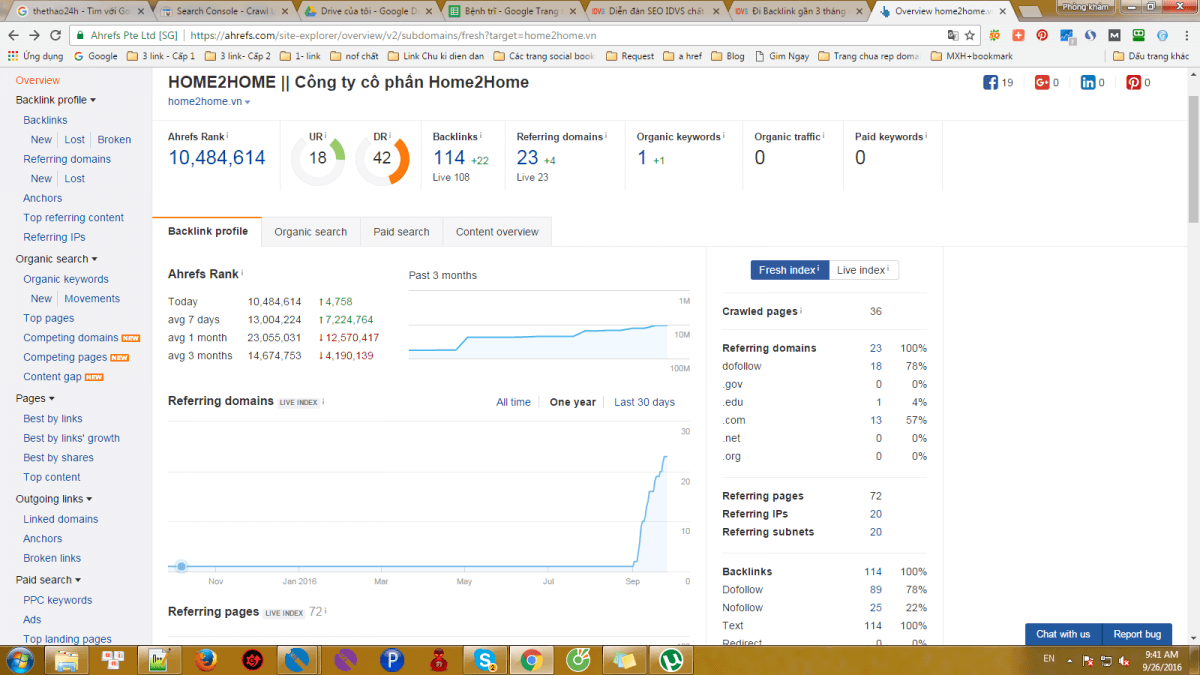Click the blue chart extension icon

(x=1067, y=35)
